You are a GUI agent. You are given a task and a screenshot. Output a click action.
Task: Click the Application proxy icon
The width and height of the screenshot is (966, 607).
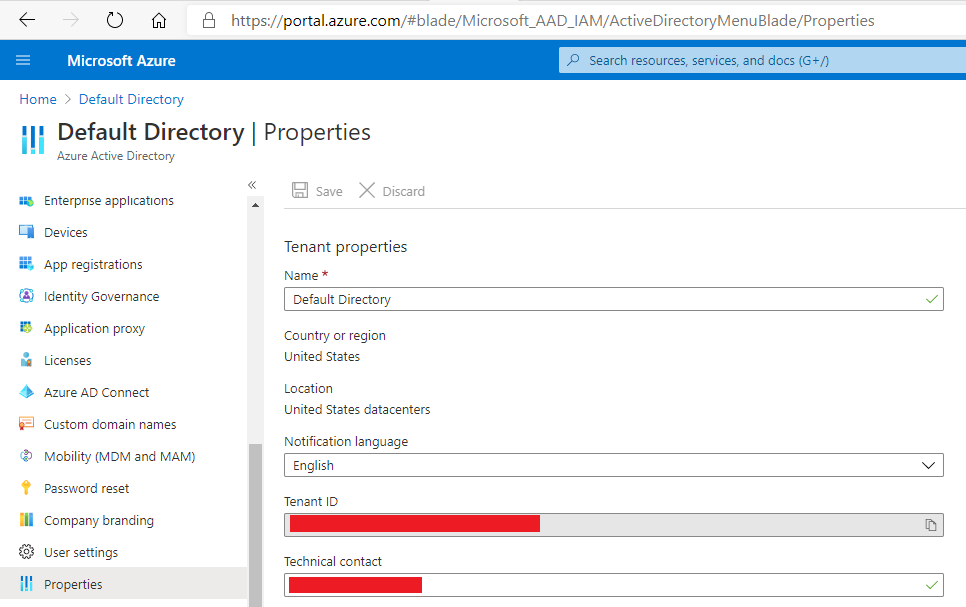click(26, 328)
